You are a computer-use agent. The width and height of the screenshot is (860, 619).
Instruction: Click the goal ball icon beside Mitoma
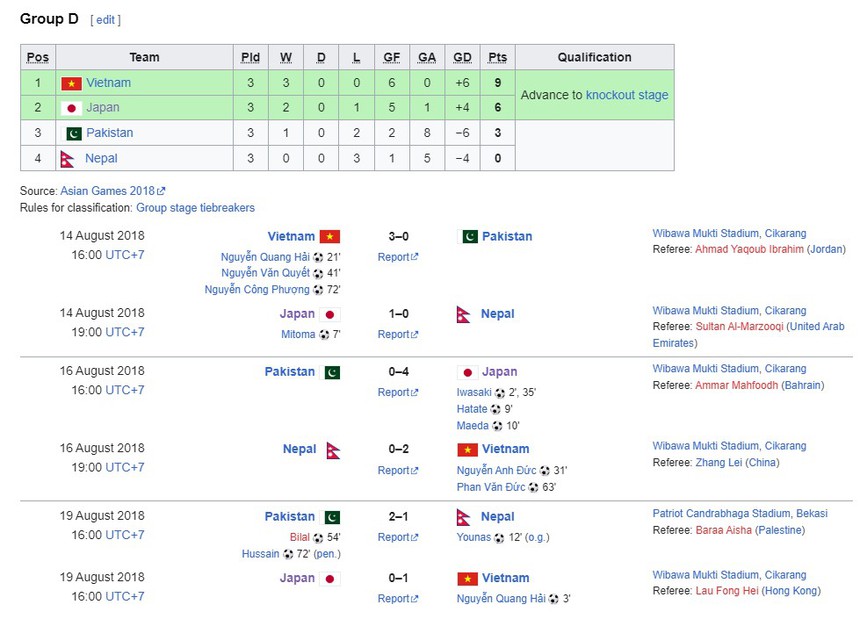coord(324,334)
